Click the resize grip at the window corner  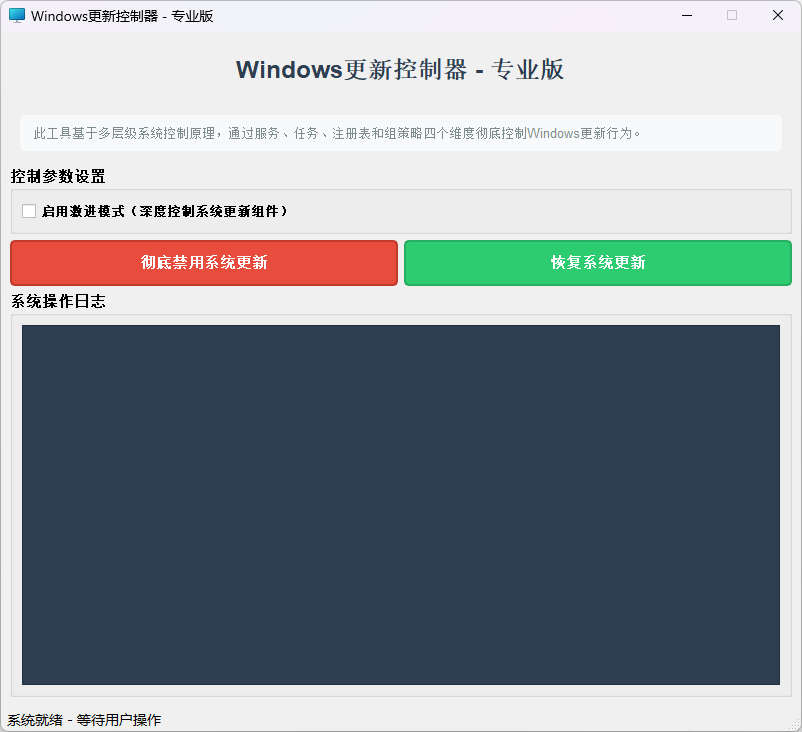[x=795, y=724]
